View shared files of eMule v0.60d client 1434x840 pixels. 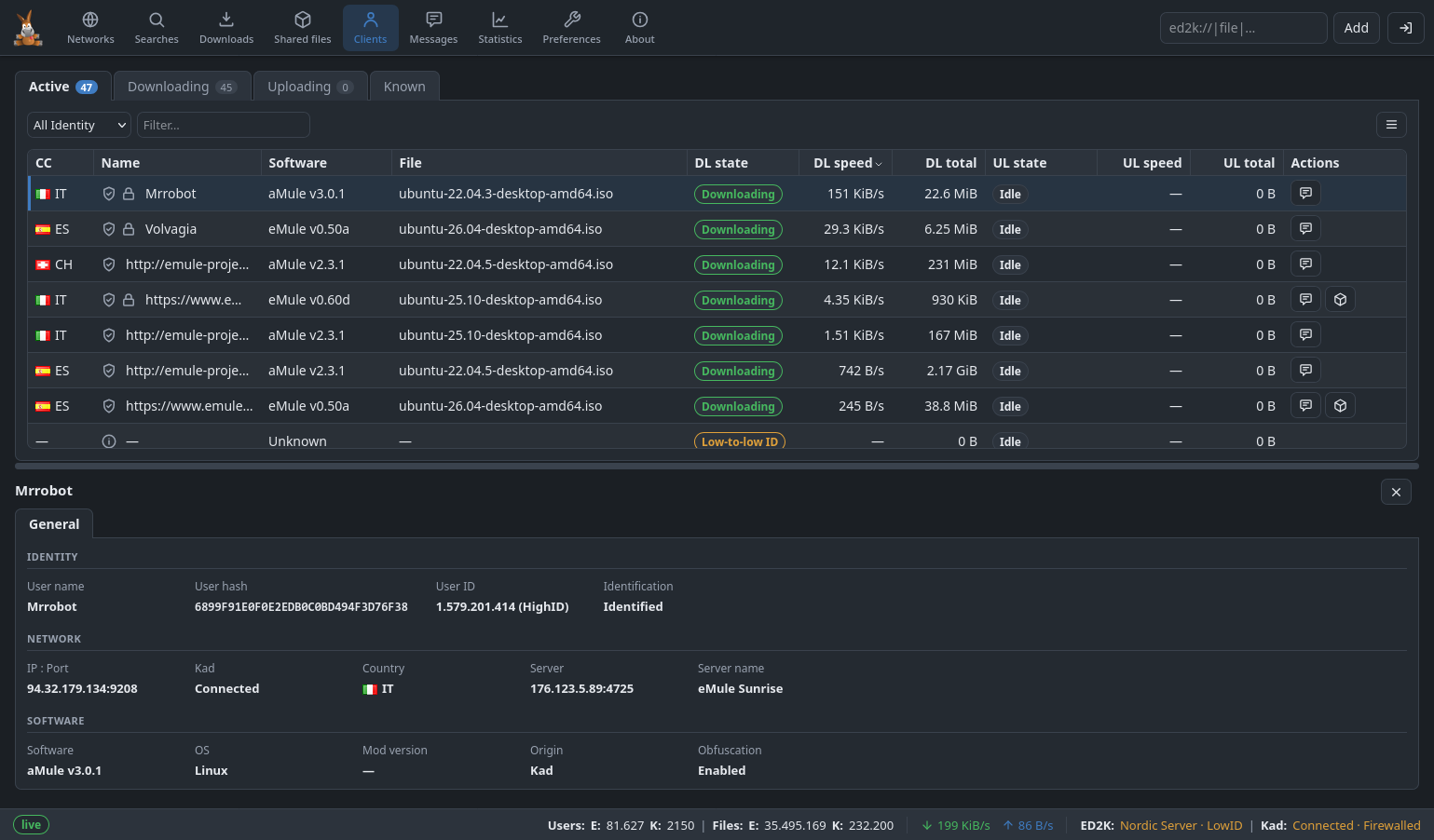(1340, 300)
